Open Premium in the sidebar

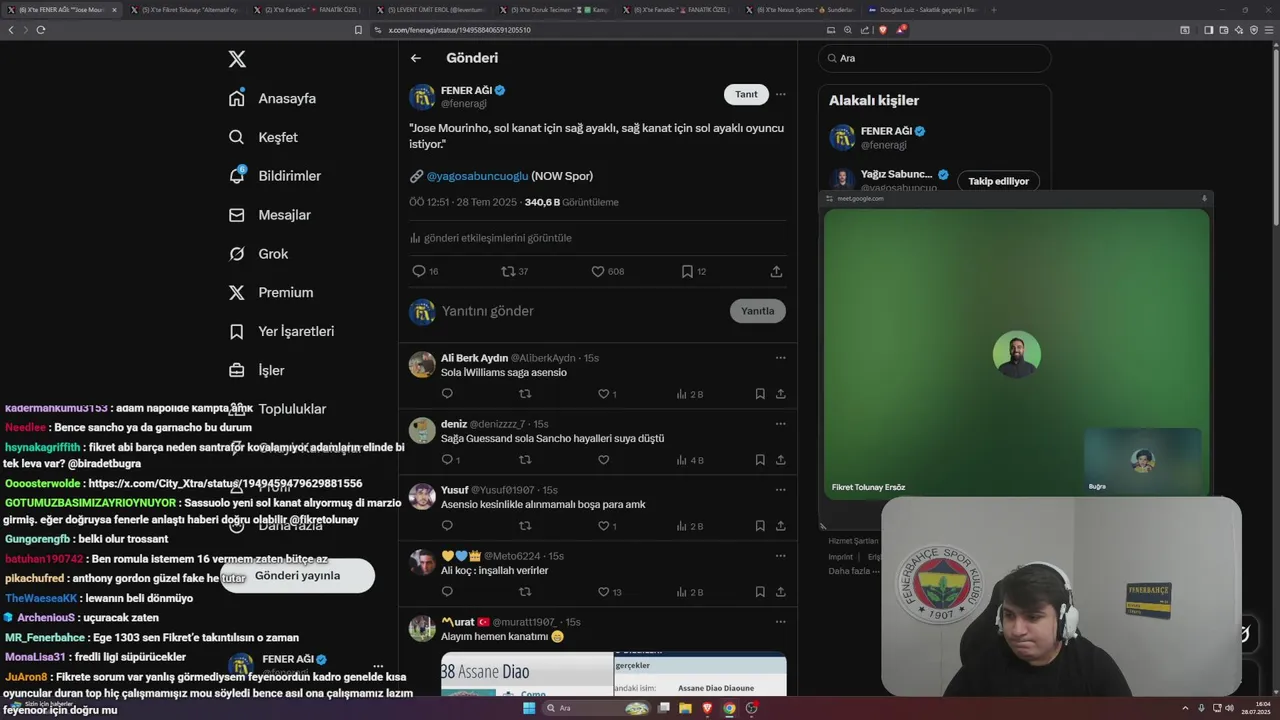click(x=271, y=293)
